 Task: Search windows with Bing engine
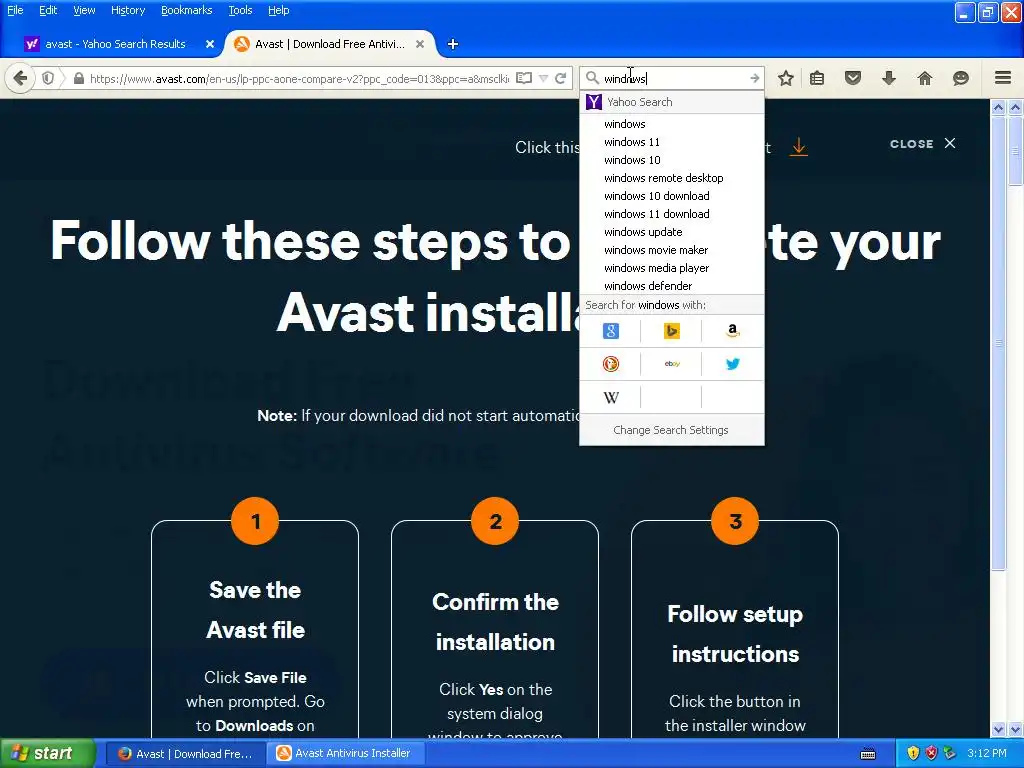tap(671, 331)
